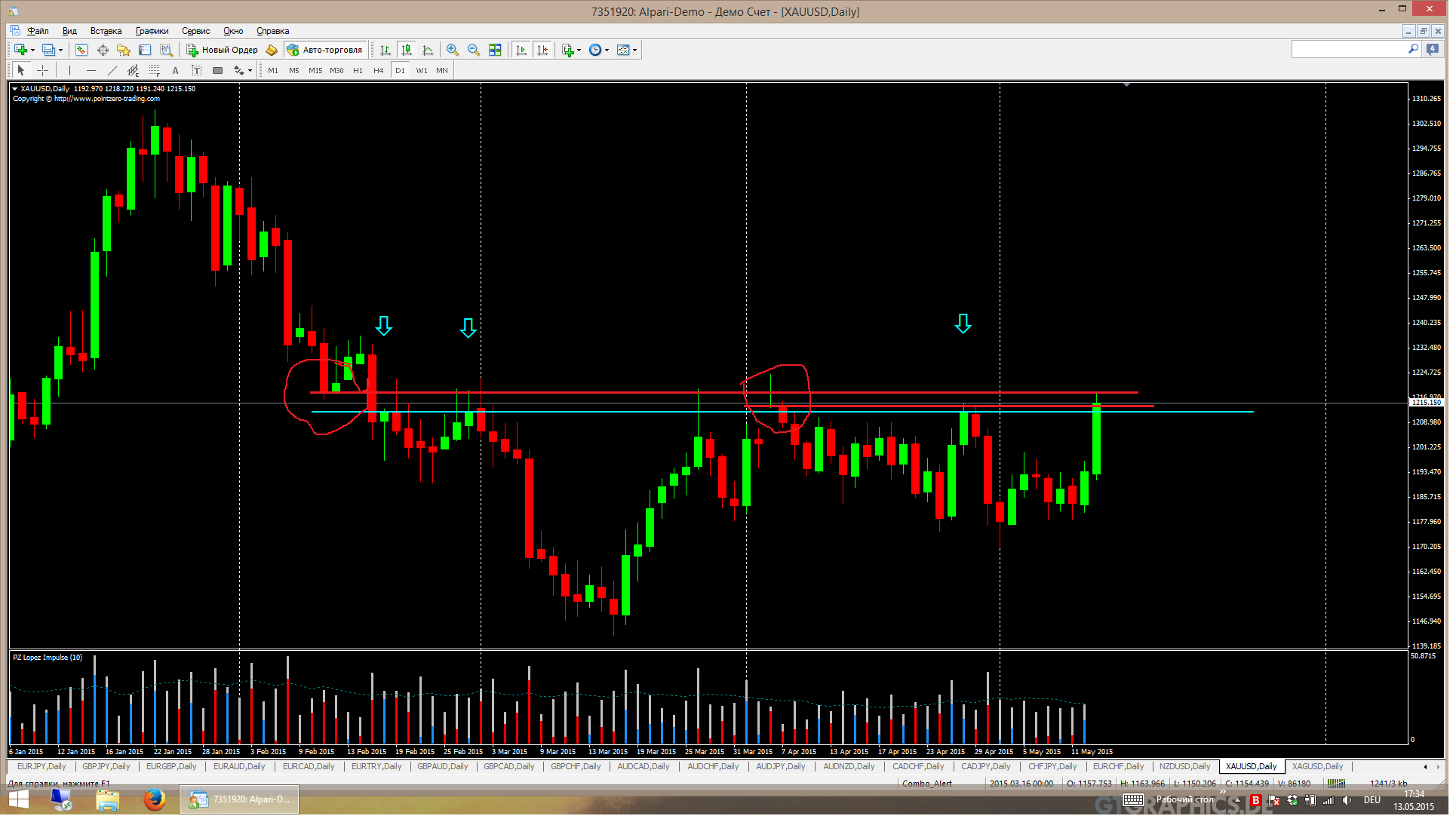Viewport: 1456px width, 819px height.
Task: Select the vertical line drawing tool
Action: (69, 70)
